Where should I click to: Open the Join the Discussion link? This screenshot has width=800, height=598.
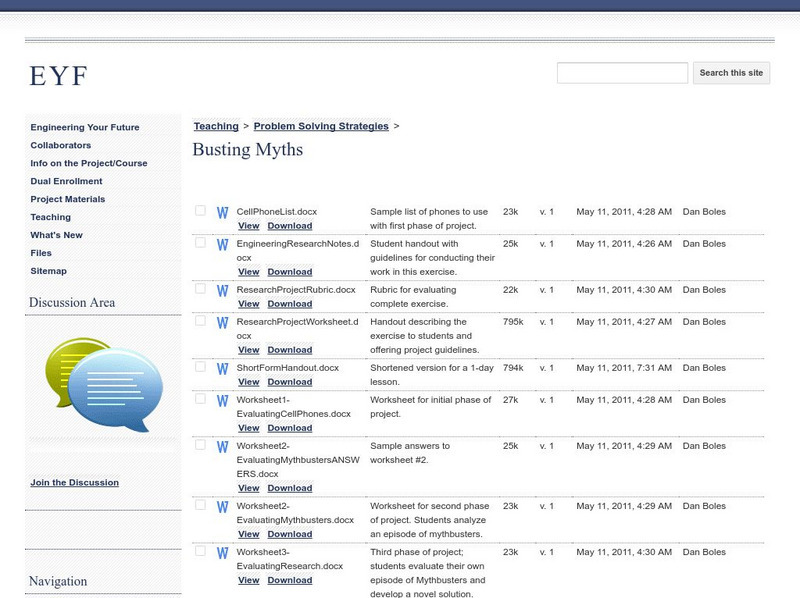[x=74, y=483]
